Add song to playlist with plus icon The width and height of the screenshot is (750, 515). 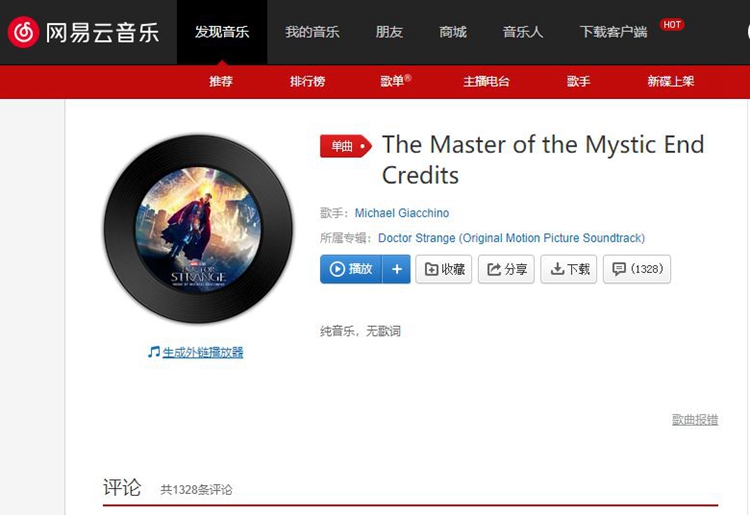click(x=397, y=269)
